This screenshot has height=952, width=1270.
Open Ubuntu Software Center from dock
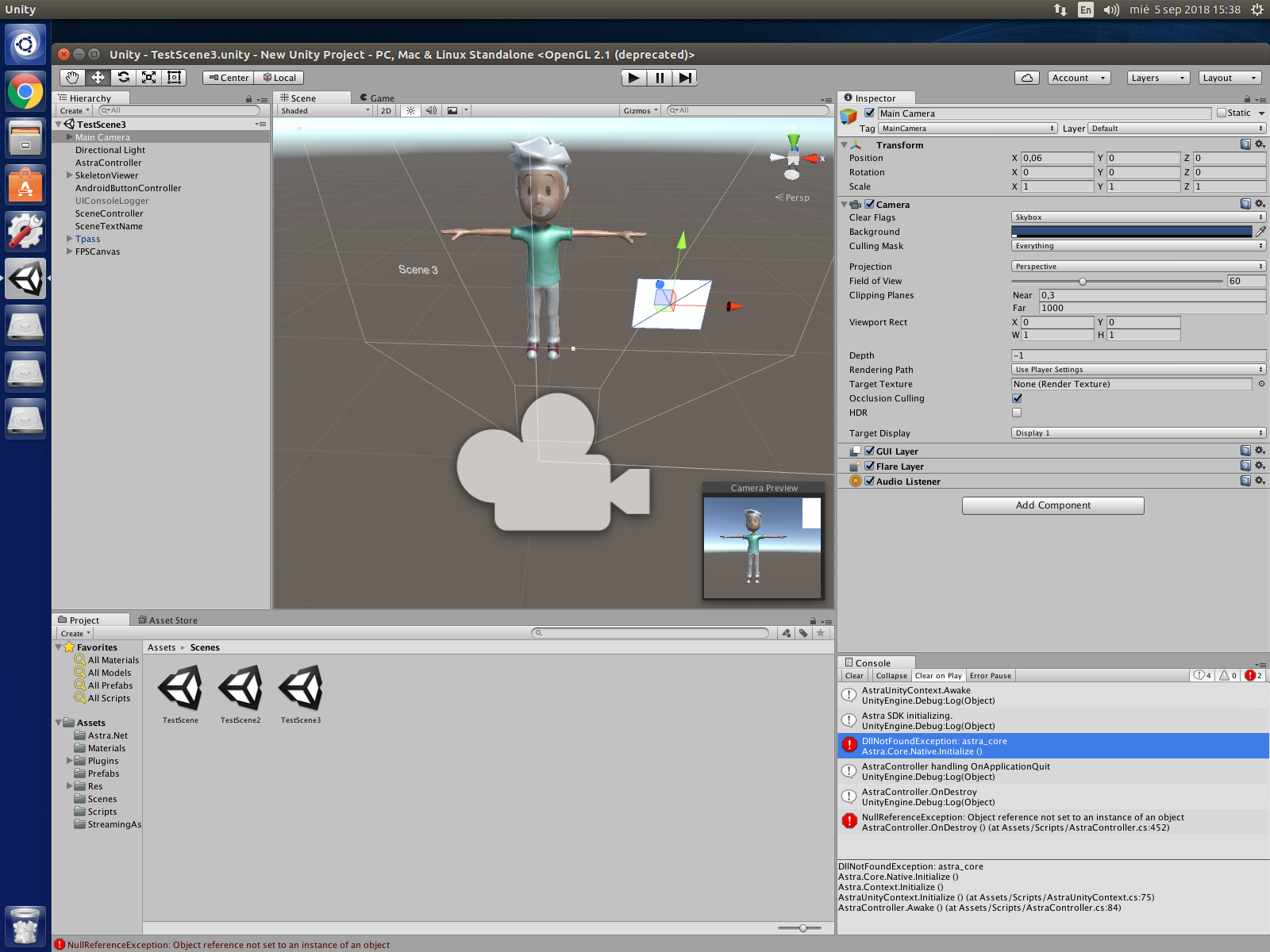[25, 186]
